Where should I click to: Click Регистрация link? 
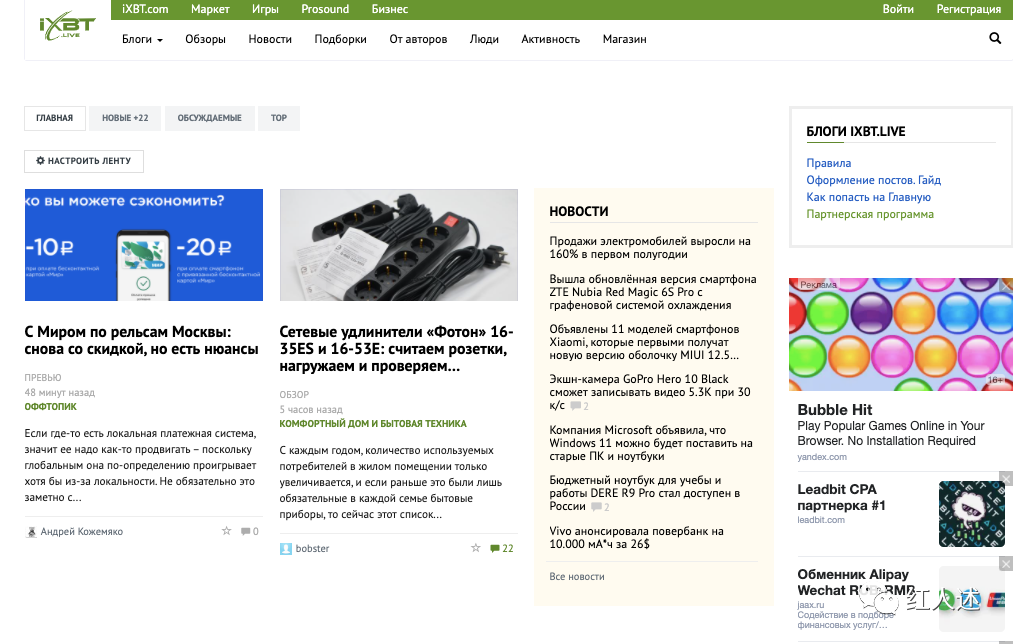pyautogui.click(x=968, y=9)
